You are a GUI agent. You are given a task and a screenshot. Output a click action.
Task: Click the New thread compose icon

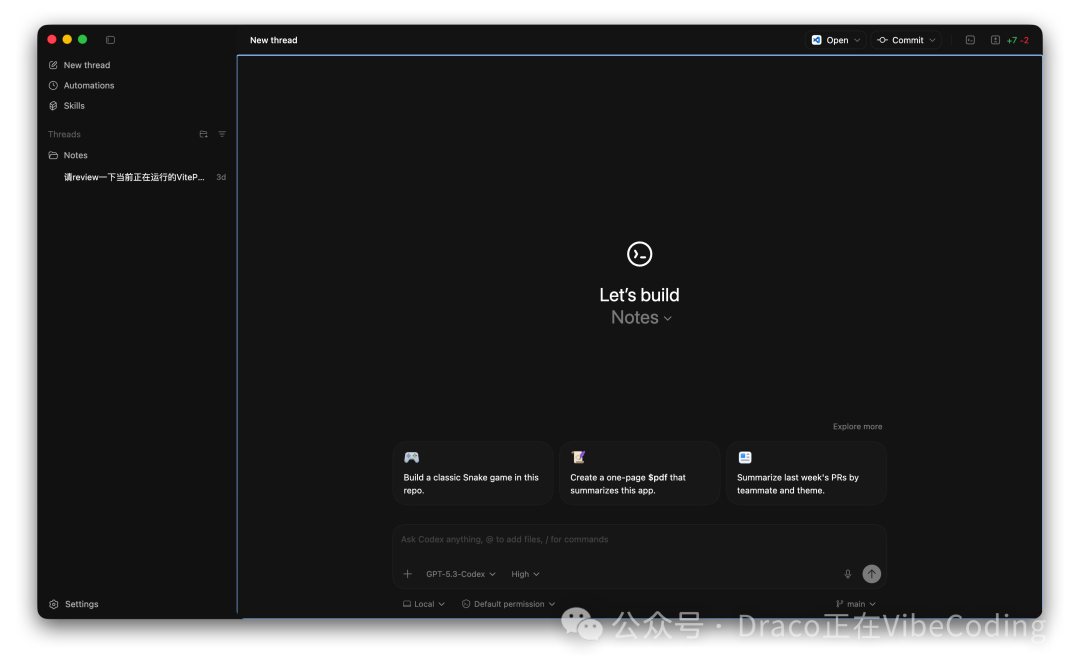pos(53,65)
